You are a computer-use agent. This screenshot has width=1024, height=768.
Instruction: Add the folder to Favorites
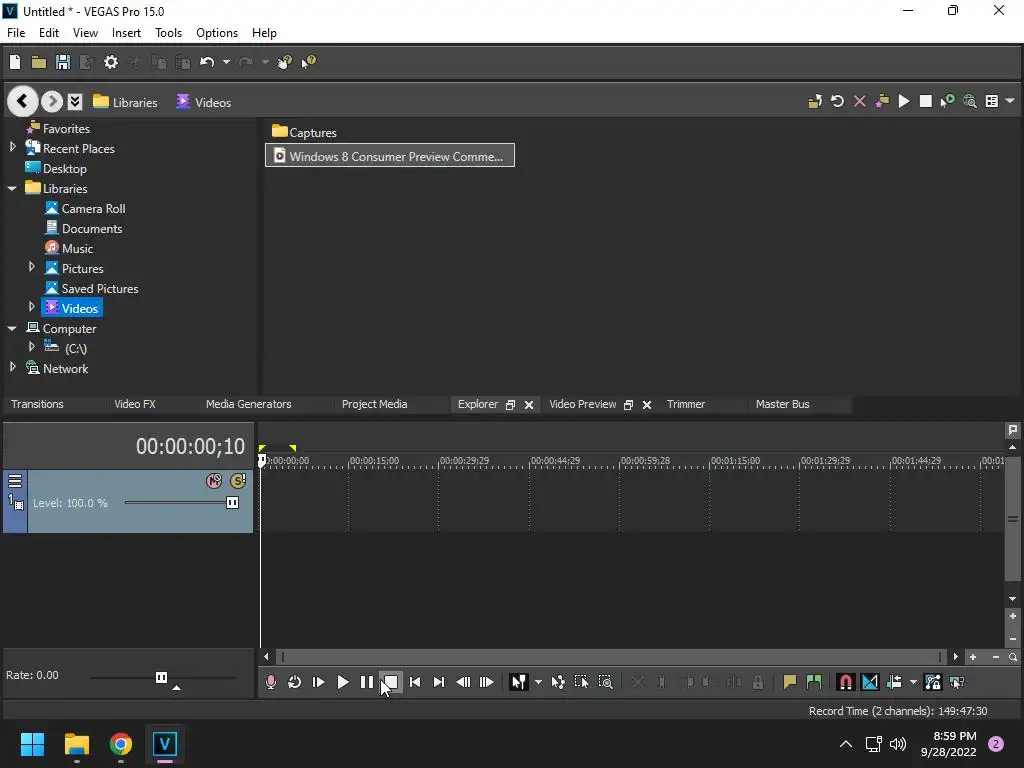point(882,101)
